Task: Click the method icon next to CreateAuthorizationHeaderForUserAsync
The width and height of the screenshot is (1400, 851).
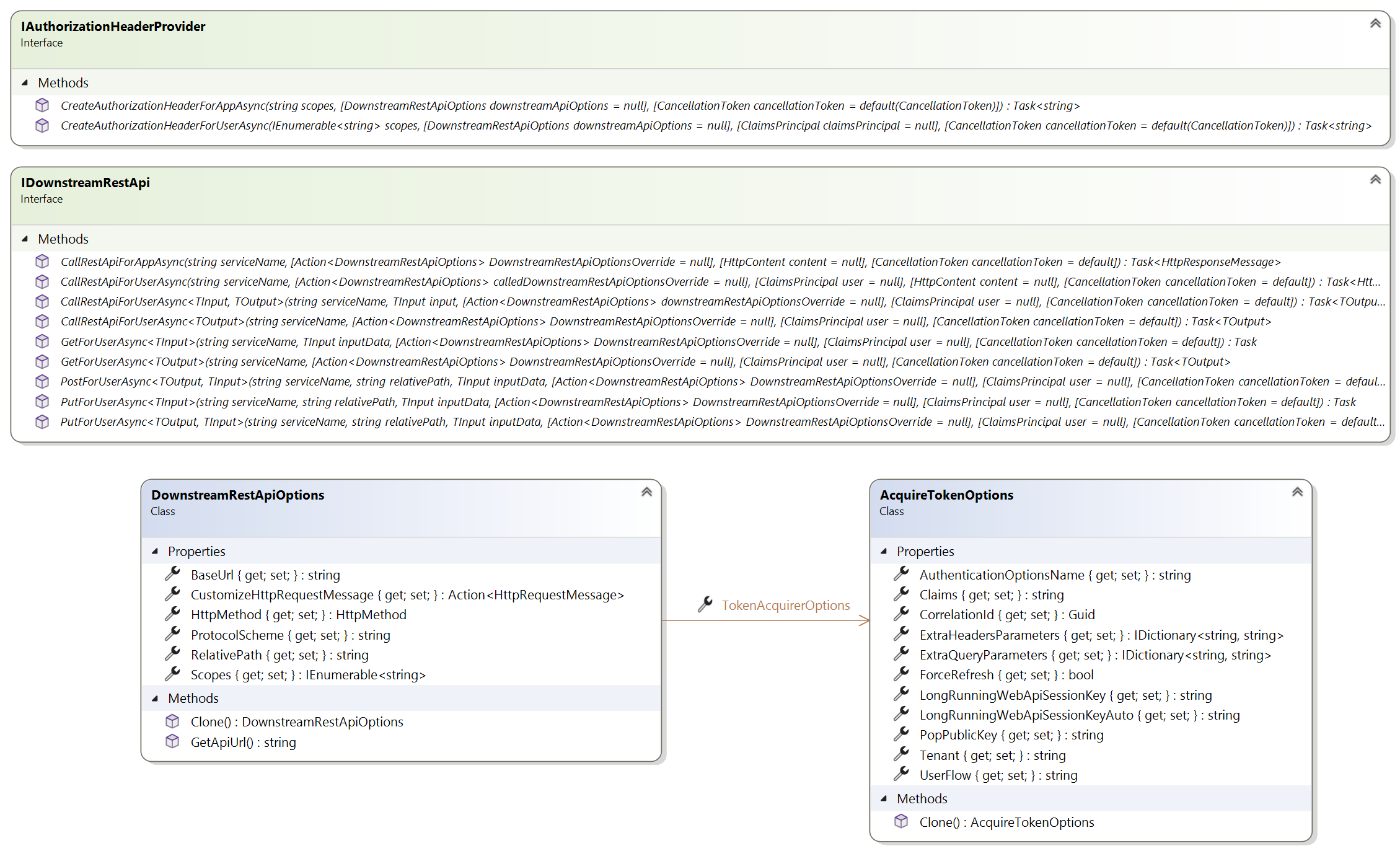Action: [x=42, y=125]
